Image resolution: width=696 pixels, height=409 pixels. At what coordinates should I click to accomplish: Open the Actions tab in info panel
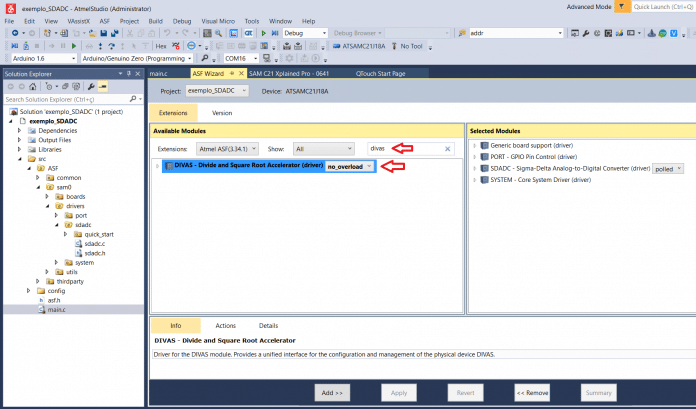tap(225, 326)
